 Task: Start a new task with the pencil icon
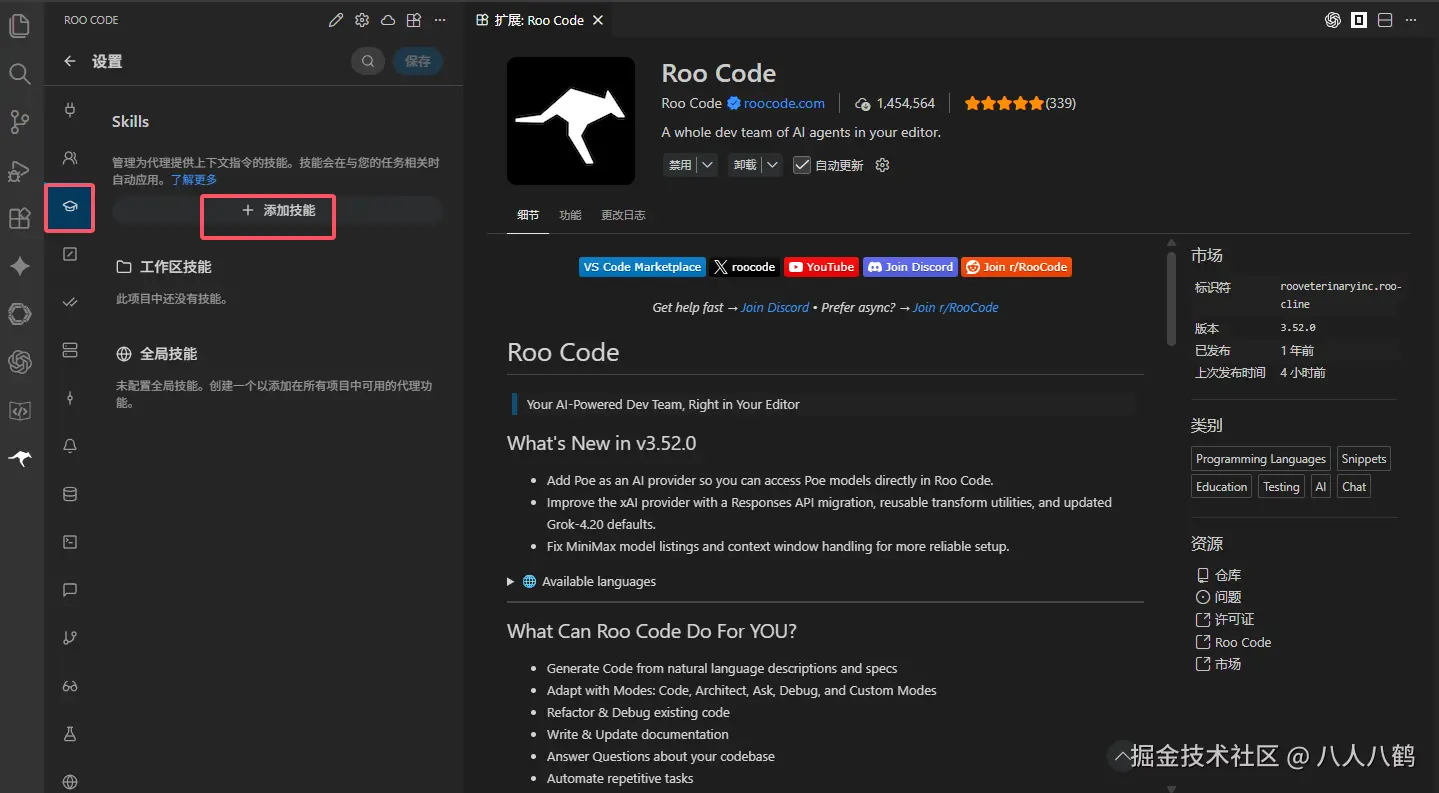click(x=336, y=20)
